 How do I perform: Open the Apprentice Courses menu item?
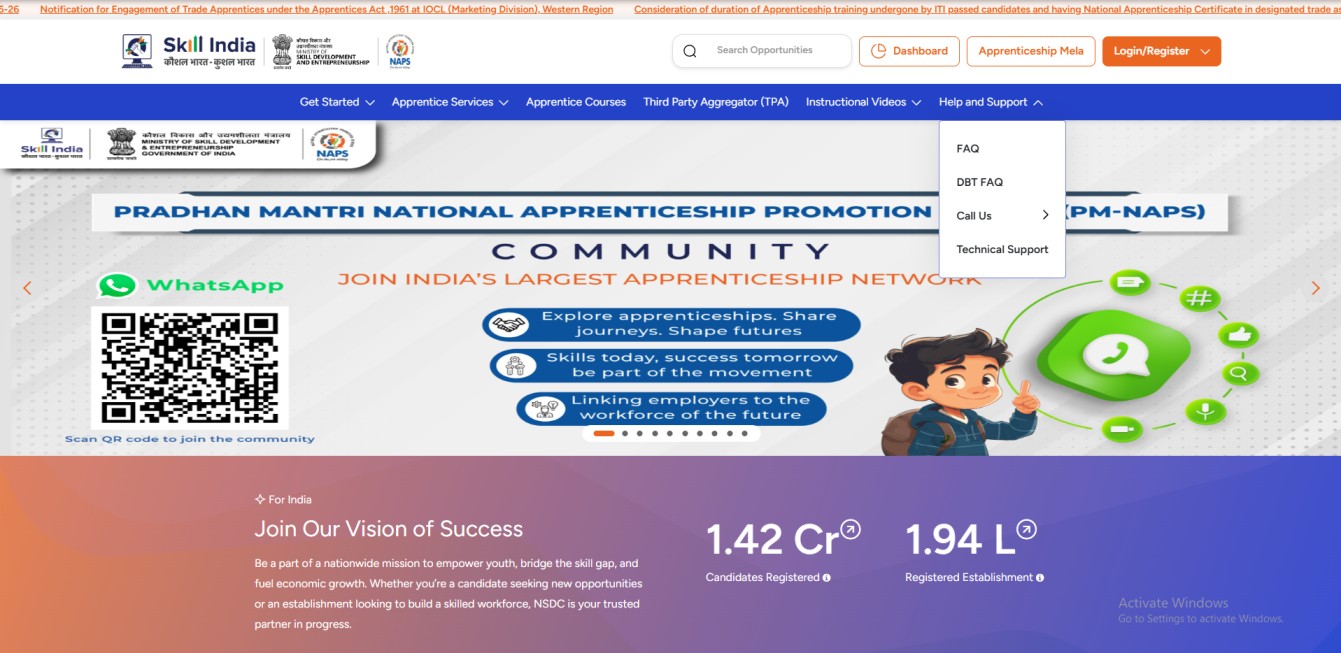tap(575, 101)
